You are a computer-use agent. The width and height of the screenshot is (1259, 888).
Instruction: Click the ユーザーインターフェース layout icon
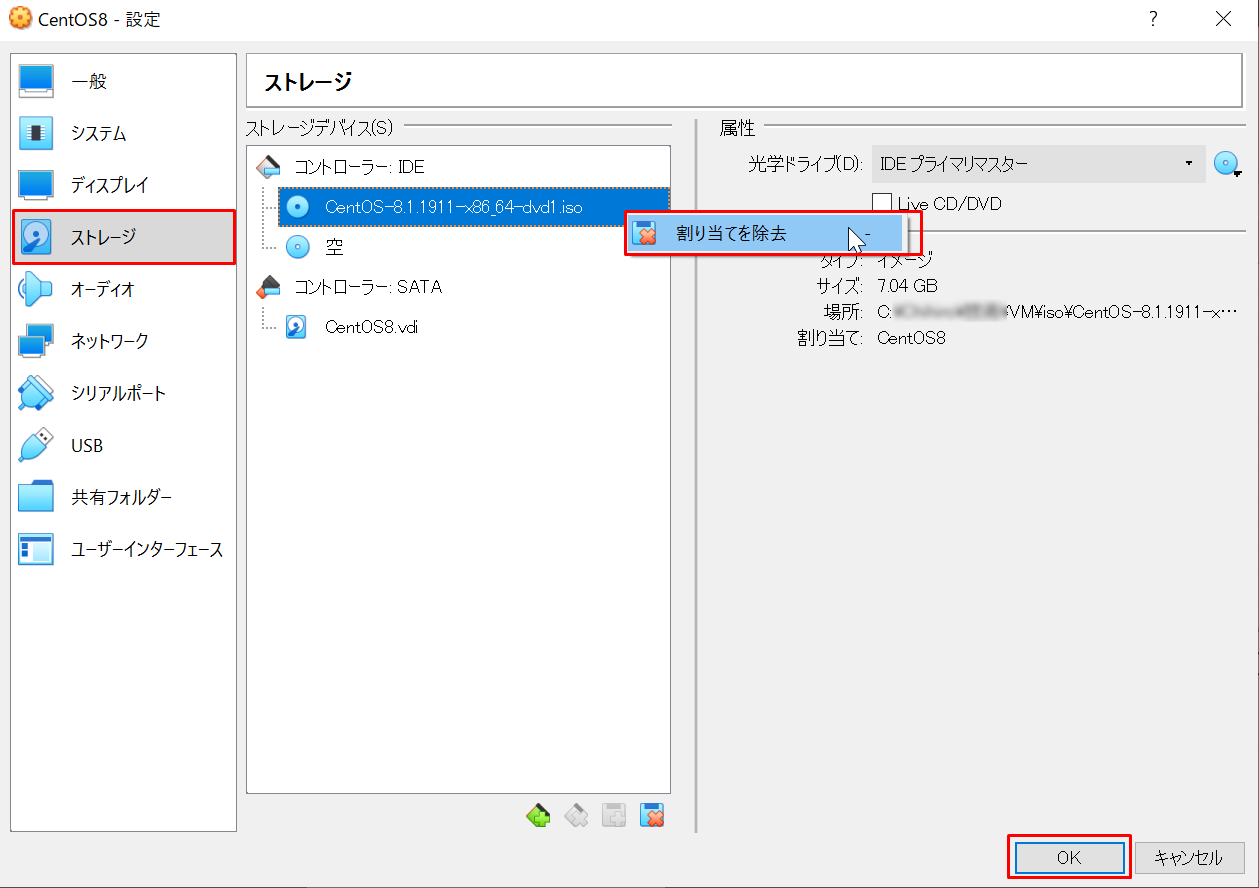pos(36,549)
